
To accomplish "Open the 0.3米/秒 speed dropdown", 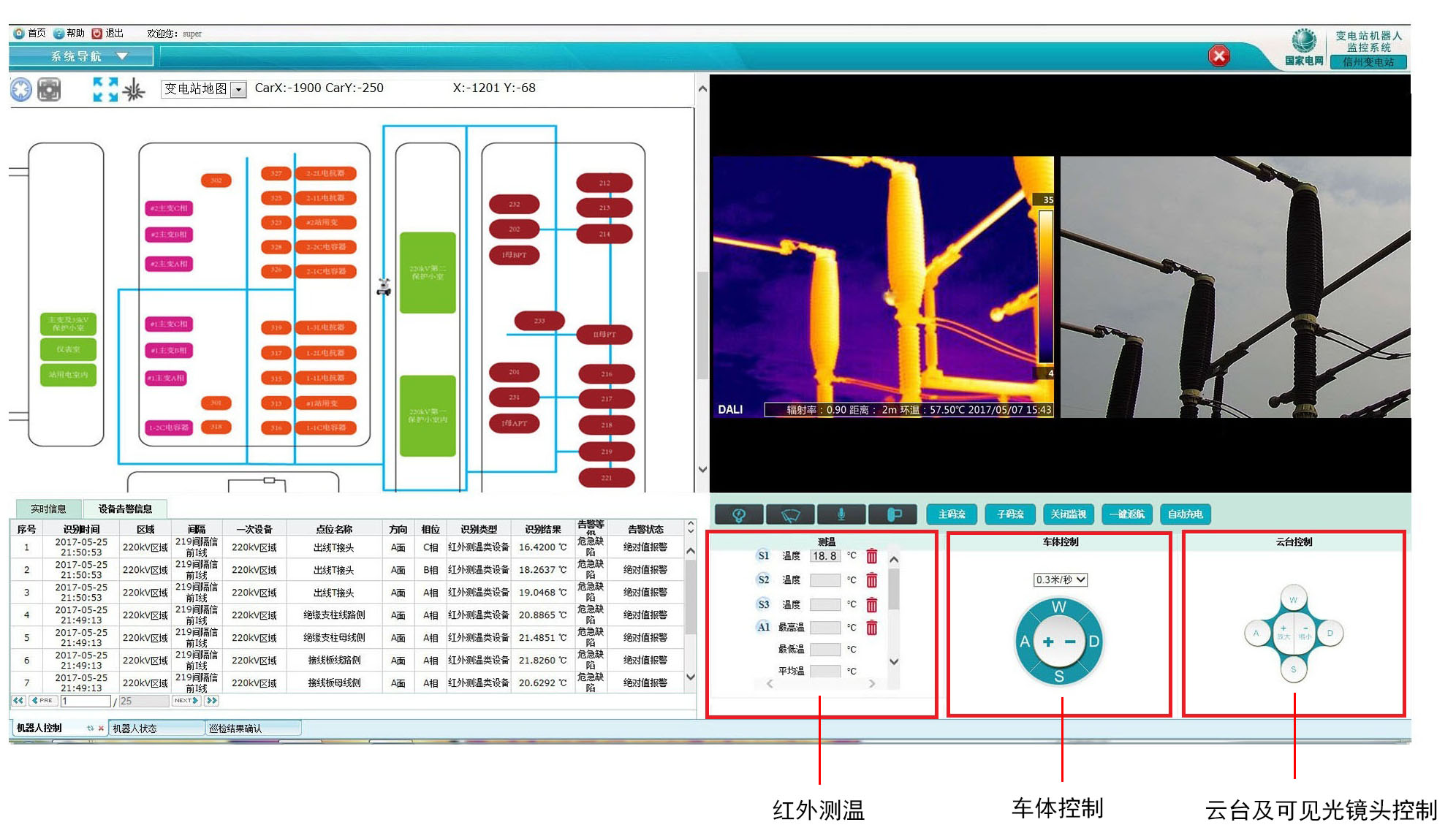I will [1060, 579].
